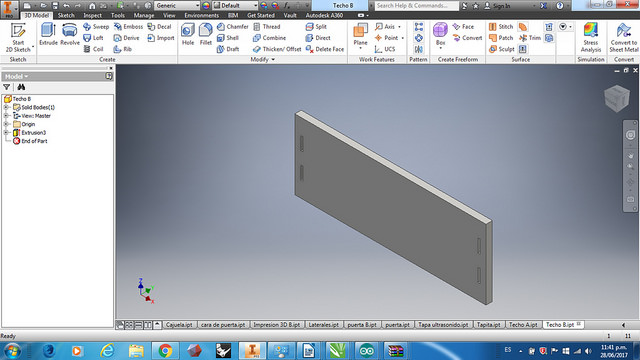Select the Rib tool
640x360 pixels.
pyautogui.click(x=123, y=49)
